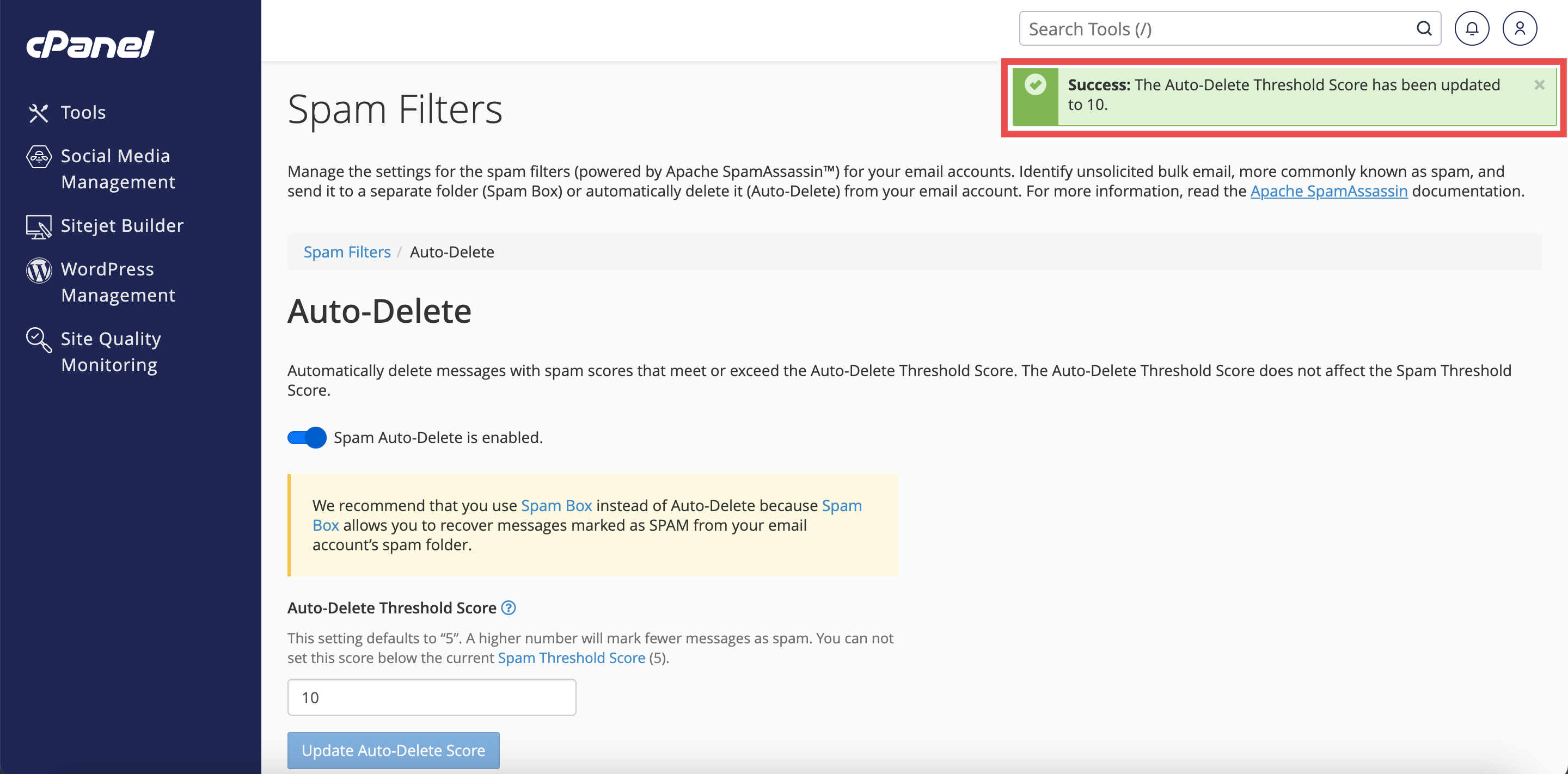Open the notifications bell
Image resolution: width=1568 pixels, height=774 pixels.
pyautogui.click(x=1472, y=29)
